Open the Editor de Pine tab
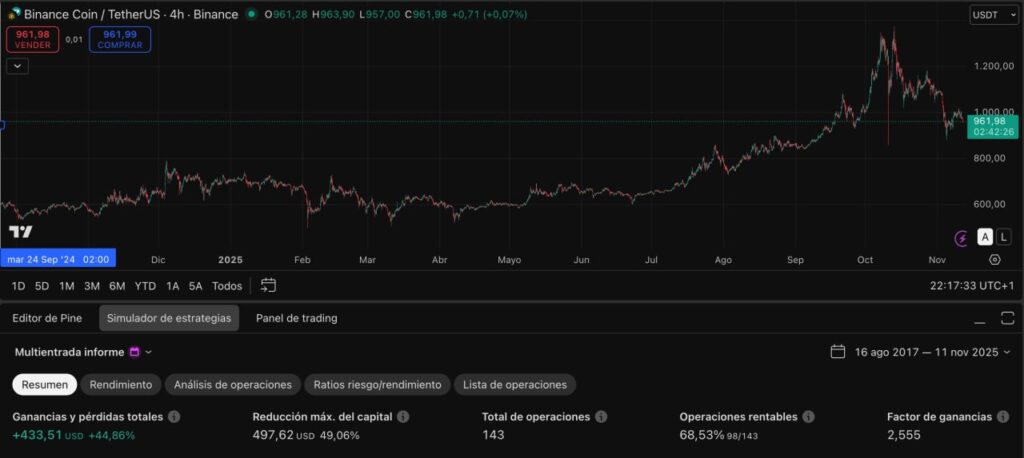Image resolution: width=1024 pixels, height=458 pixels. [47, 318]
